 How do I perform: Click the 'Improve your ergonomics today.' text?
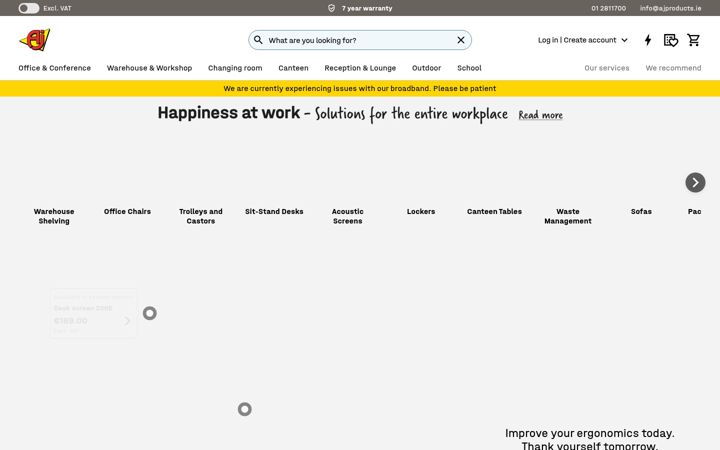point(590,433)
